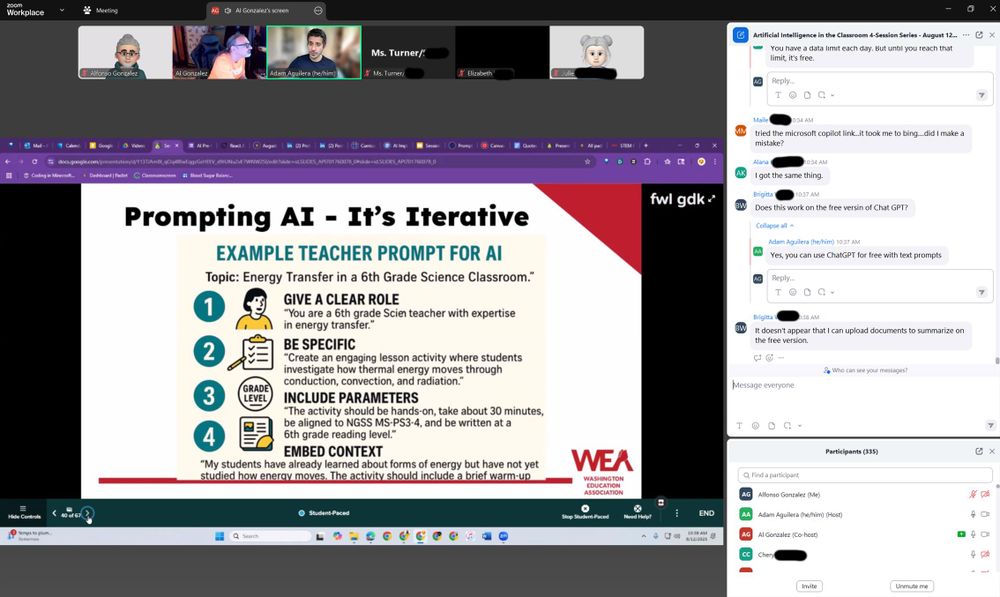Image resolution: width=1000 pixels, height=597 pixels.
Task: Click the text format icon below Message everyone
Action: [x=739, y=425]
